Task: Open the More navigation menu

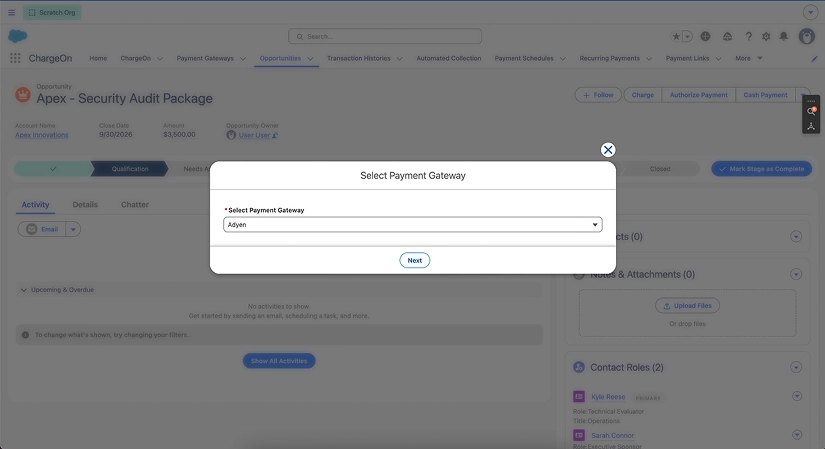Action: click(748, 58)
